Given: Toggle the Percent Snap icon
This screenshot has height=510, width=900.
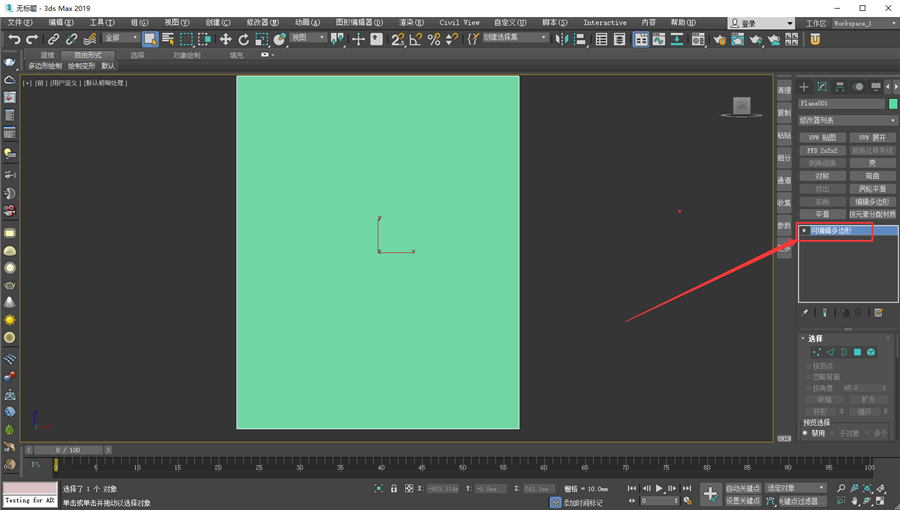Looking at the screenshot, I should [x=434, y=39].
